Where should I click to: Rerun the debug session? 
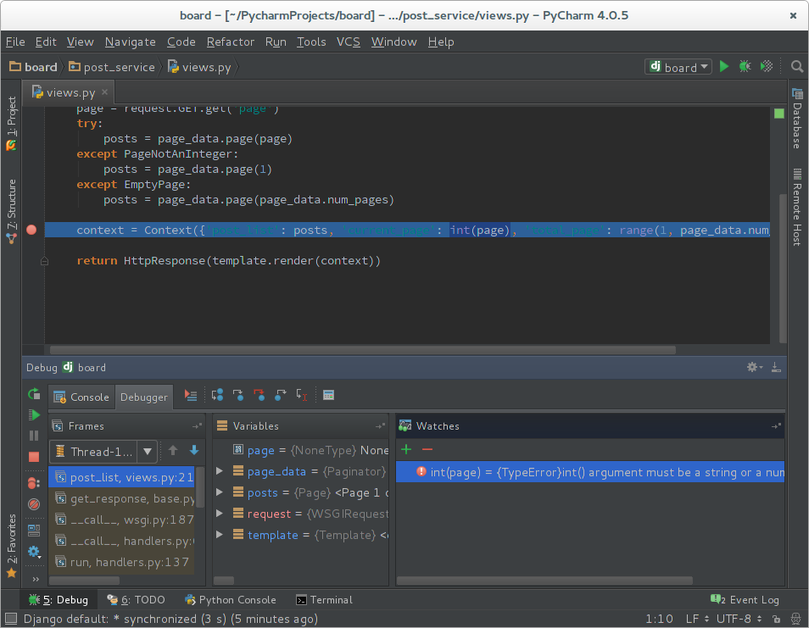click(34, 394)
